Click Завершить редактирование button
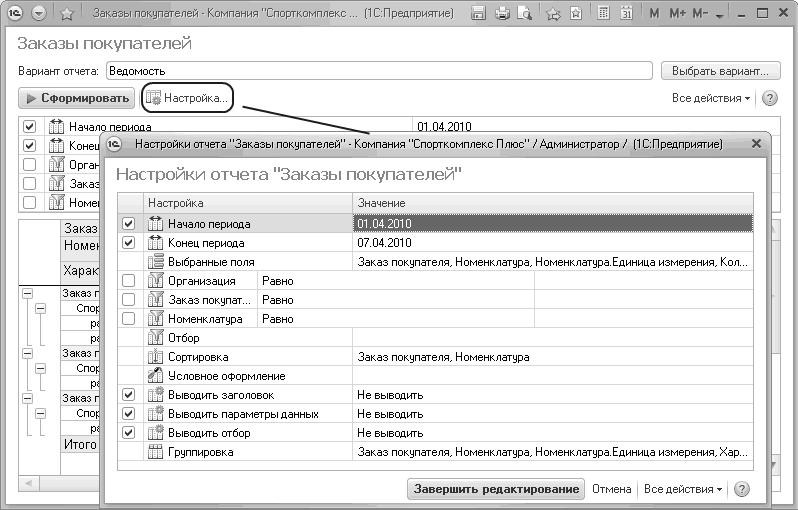The width and height of the screenshot is (798, 510). (496, 489)
